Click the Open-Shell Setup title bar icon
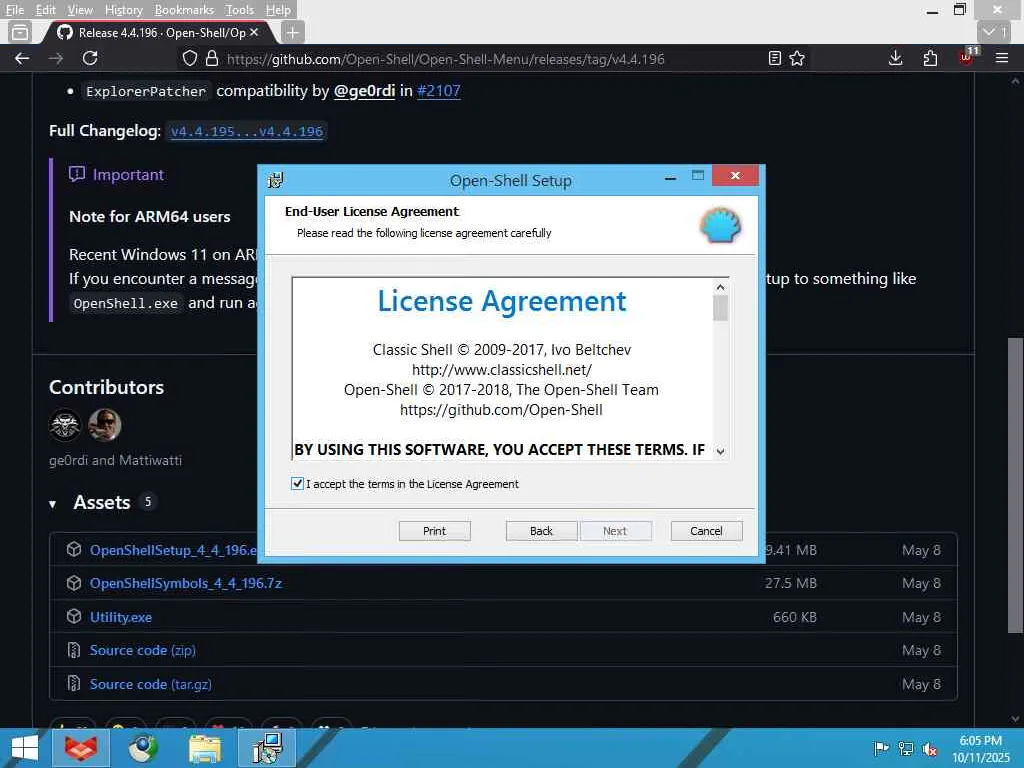1024x768 pixels. click(x=276, y=180)
